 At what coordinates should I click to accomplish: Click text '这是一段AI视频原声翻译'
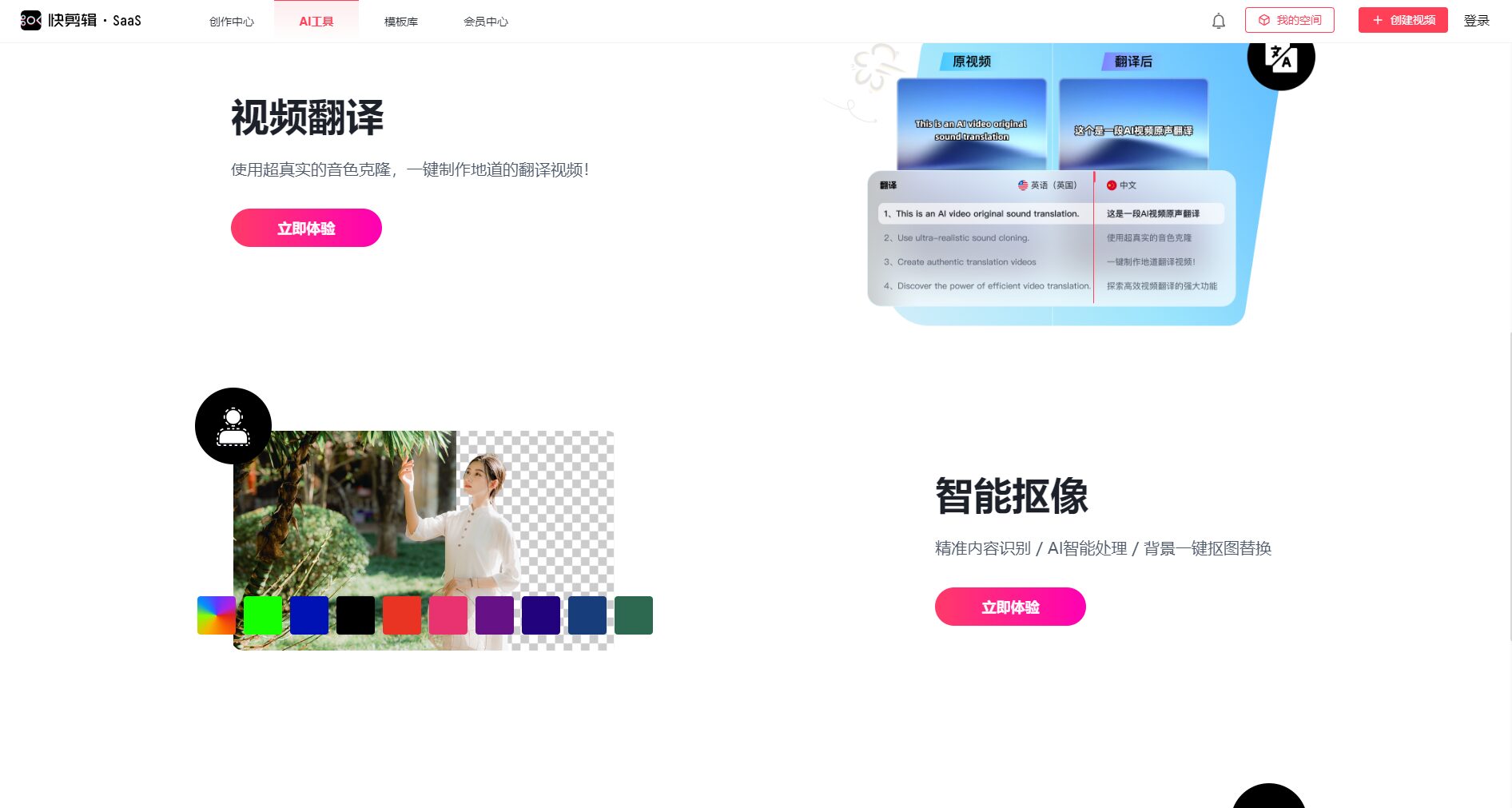(x=1153, y=213)
